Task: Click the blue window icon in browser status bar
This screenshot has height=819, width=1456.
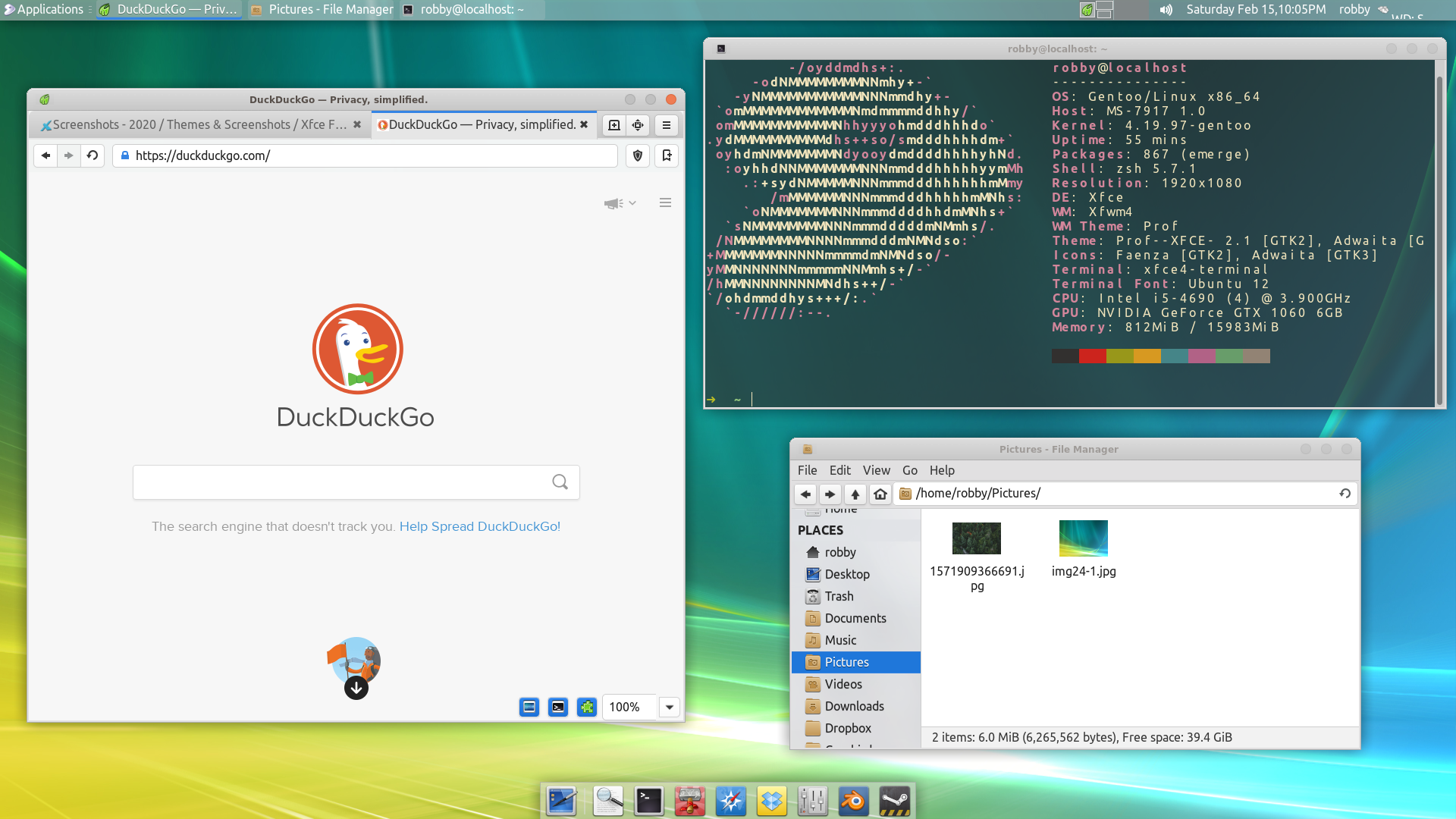Action: [x=529, y=707]
